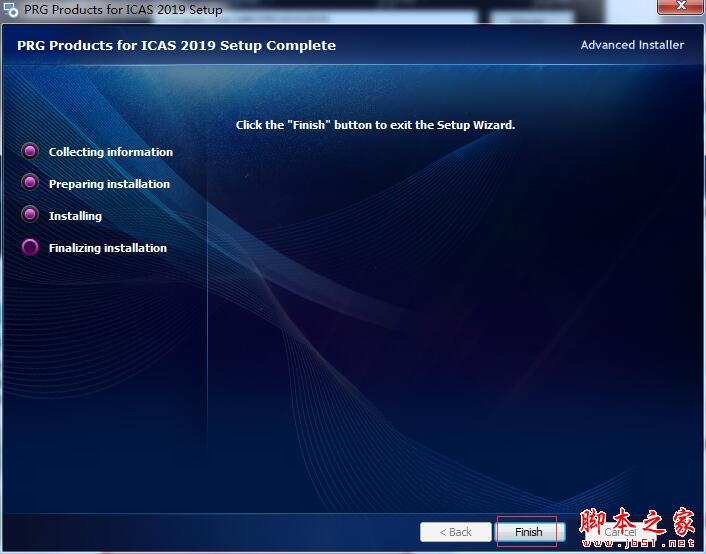Click the Installing step bullet
Screen dimensions: 706x554
pyautogui.click(x=30, y=215)
